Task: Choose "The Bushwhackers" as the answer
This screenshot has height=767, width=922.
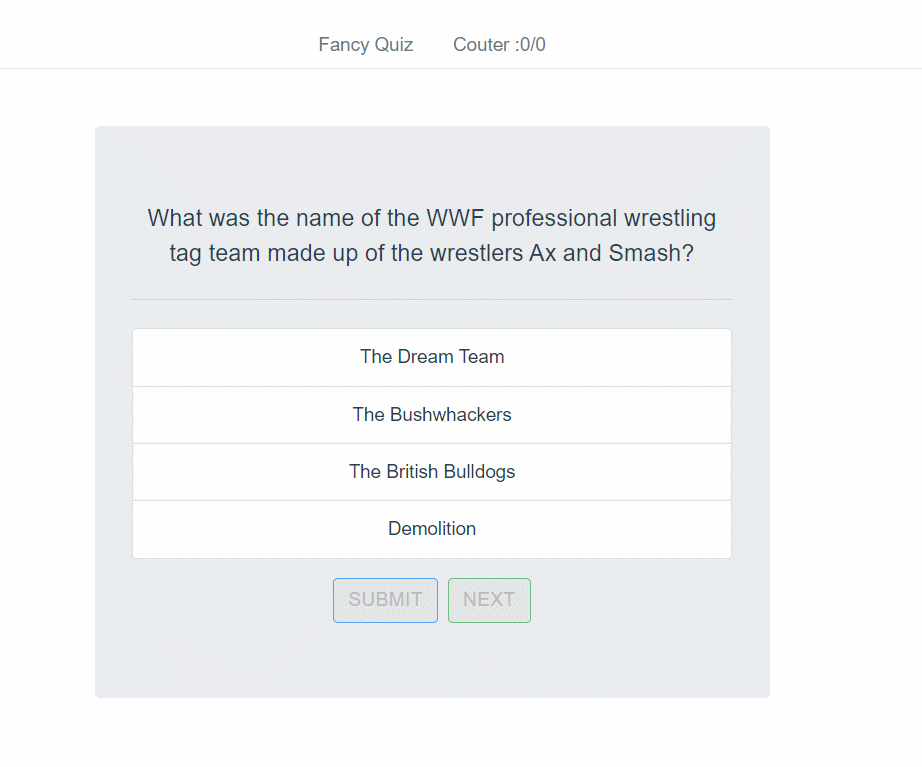Action: (x=432, y=414)
